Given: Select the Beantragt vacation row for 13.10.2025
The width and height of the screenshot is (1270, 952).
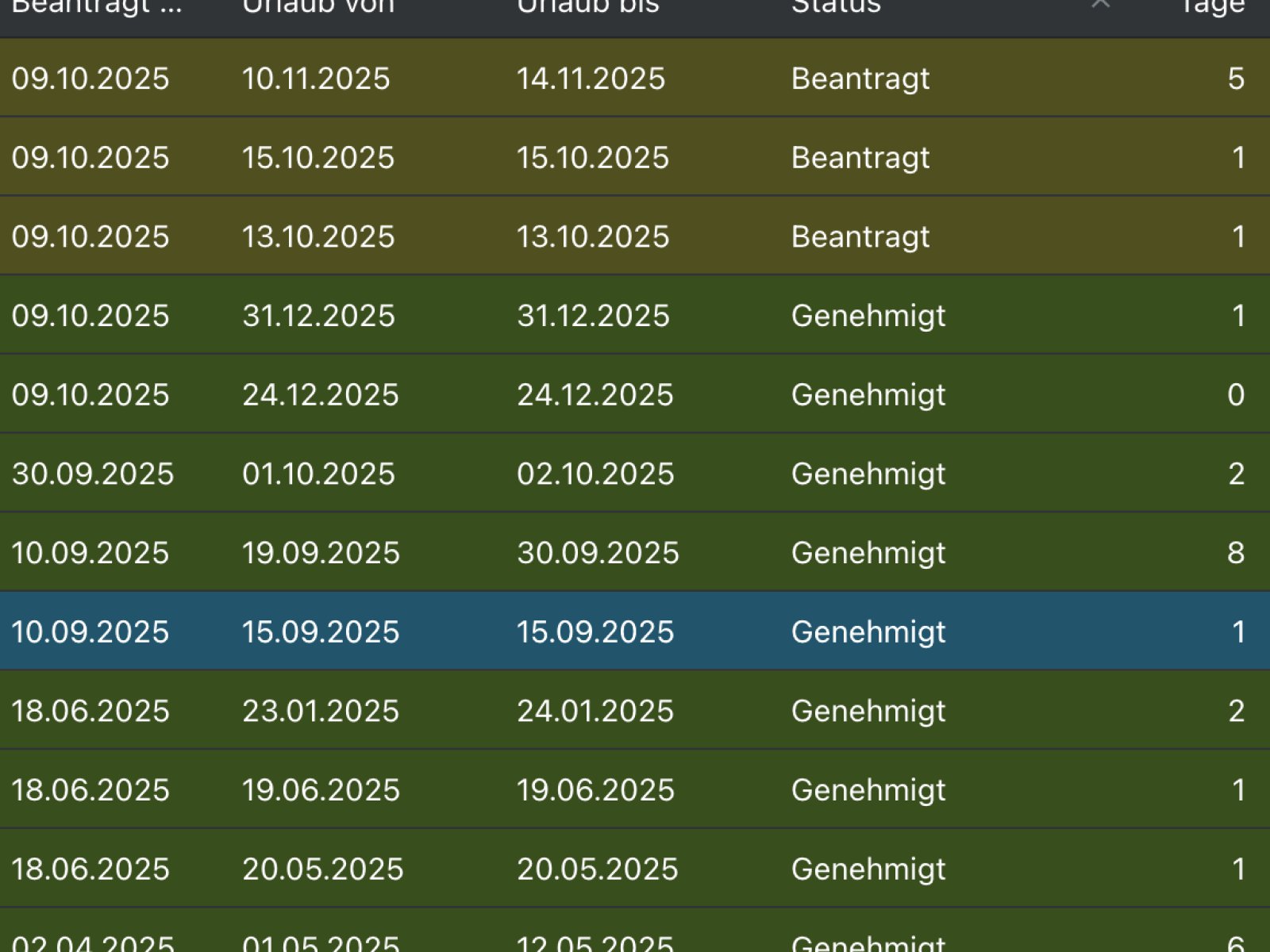Looking at the screenshot, I should point(635,236).
